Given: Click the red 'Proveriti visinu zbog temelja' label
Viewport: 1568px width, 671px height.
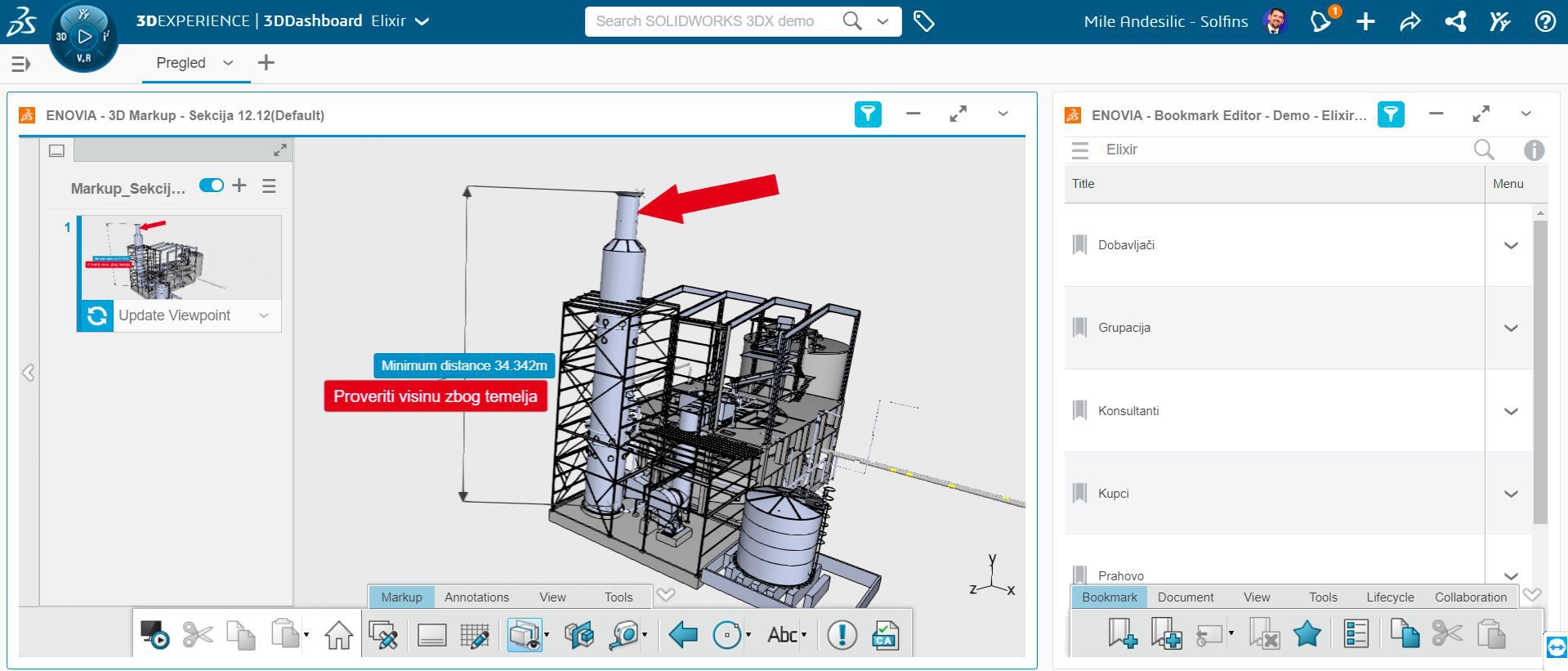Looking at the screenshot, I should [x=435, y=396].
